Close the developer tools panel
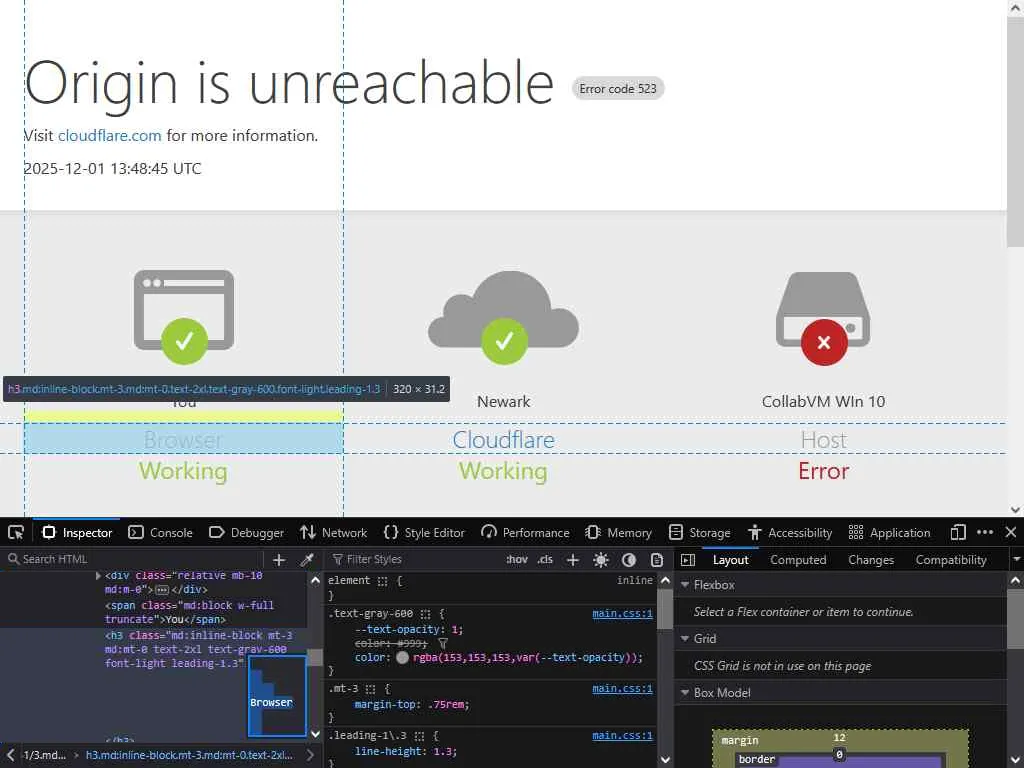Image resolution: width=1024 pixels, height=768 pixels. [1011, 532]
